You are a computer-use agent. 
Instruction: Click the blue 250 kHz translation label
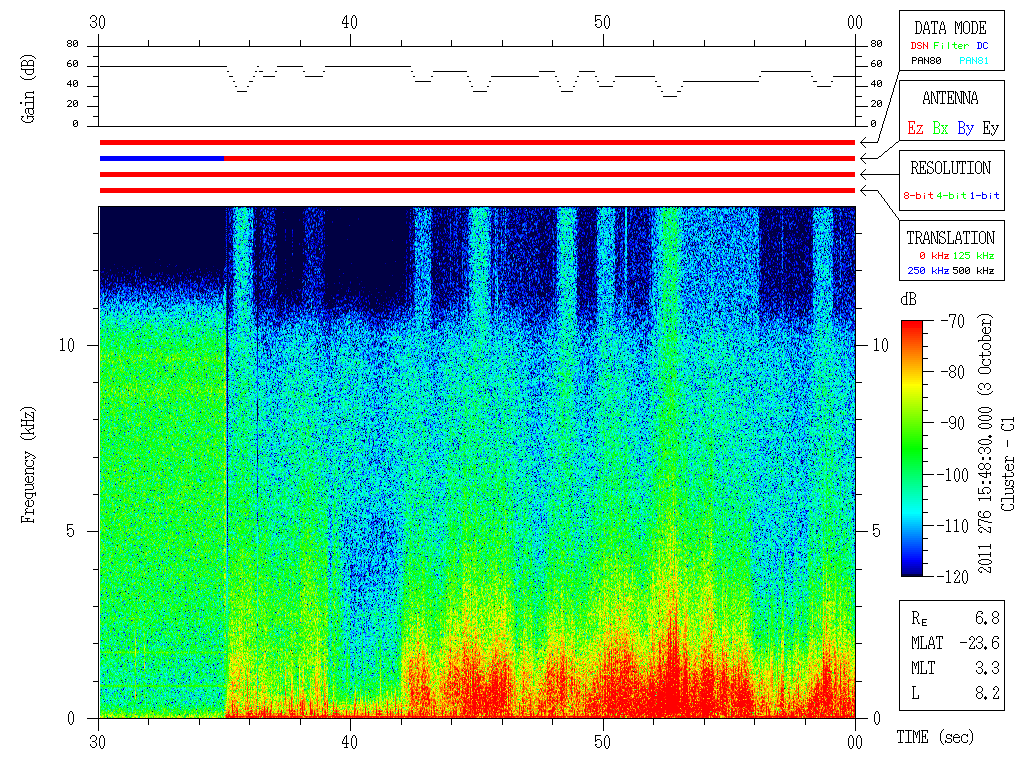pos(928,270)
